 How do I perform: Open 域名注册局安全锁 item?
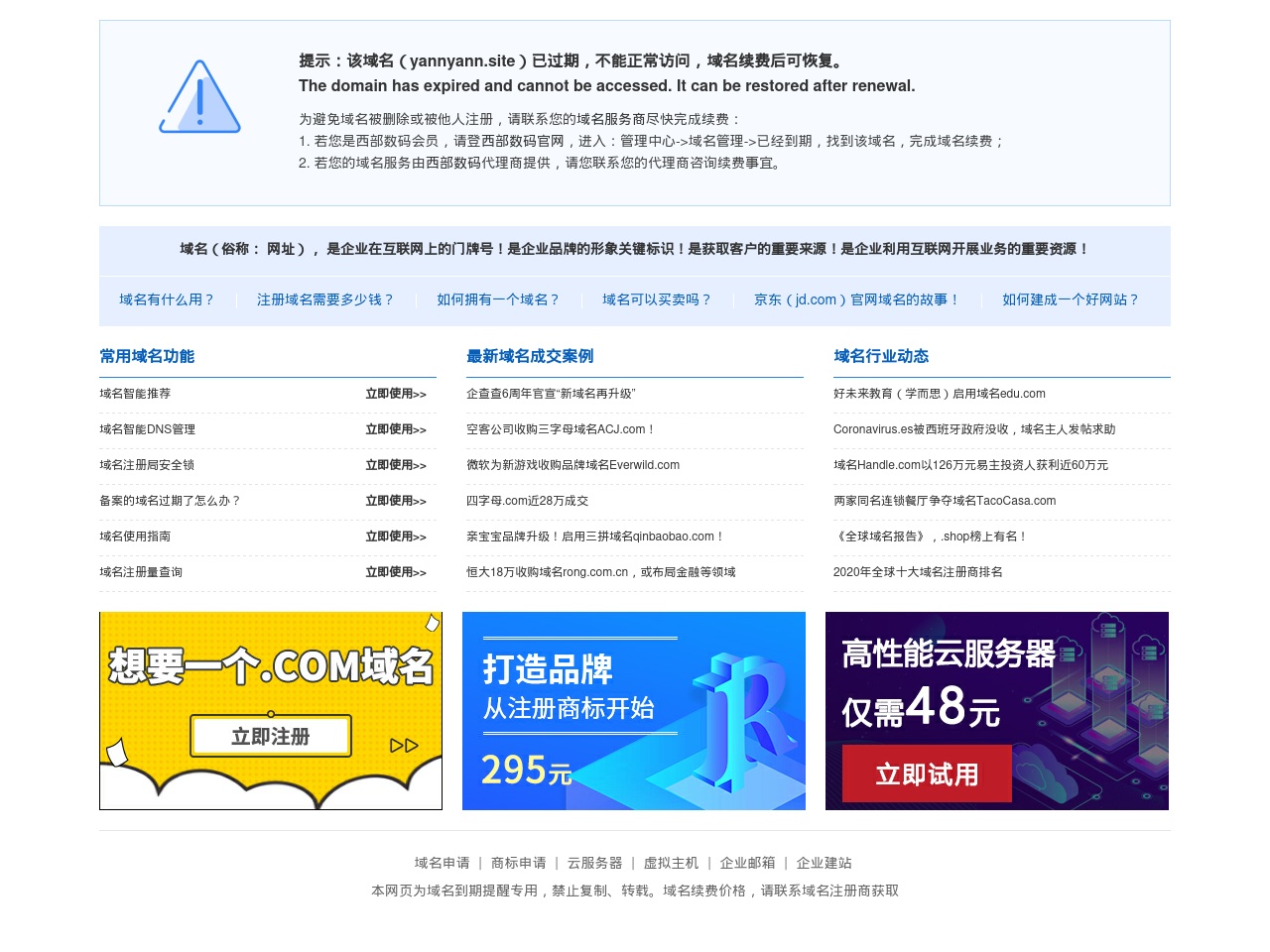[147, 465]
